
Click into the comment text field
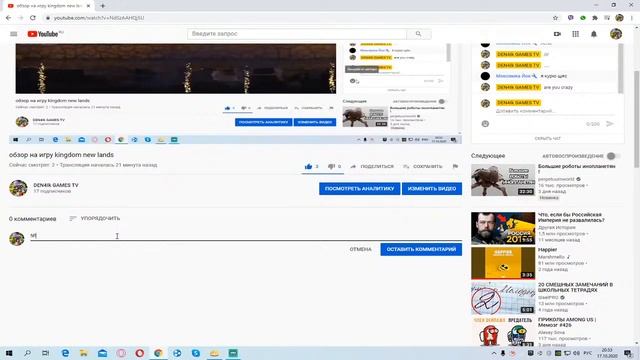pos(246,236)
